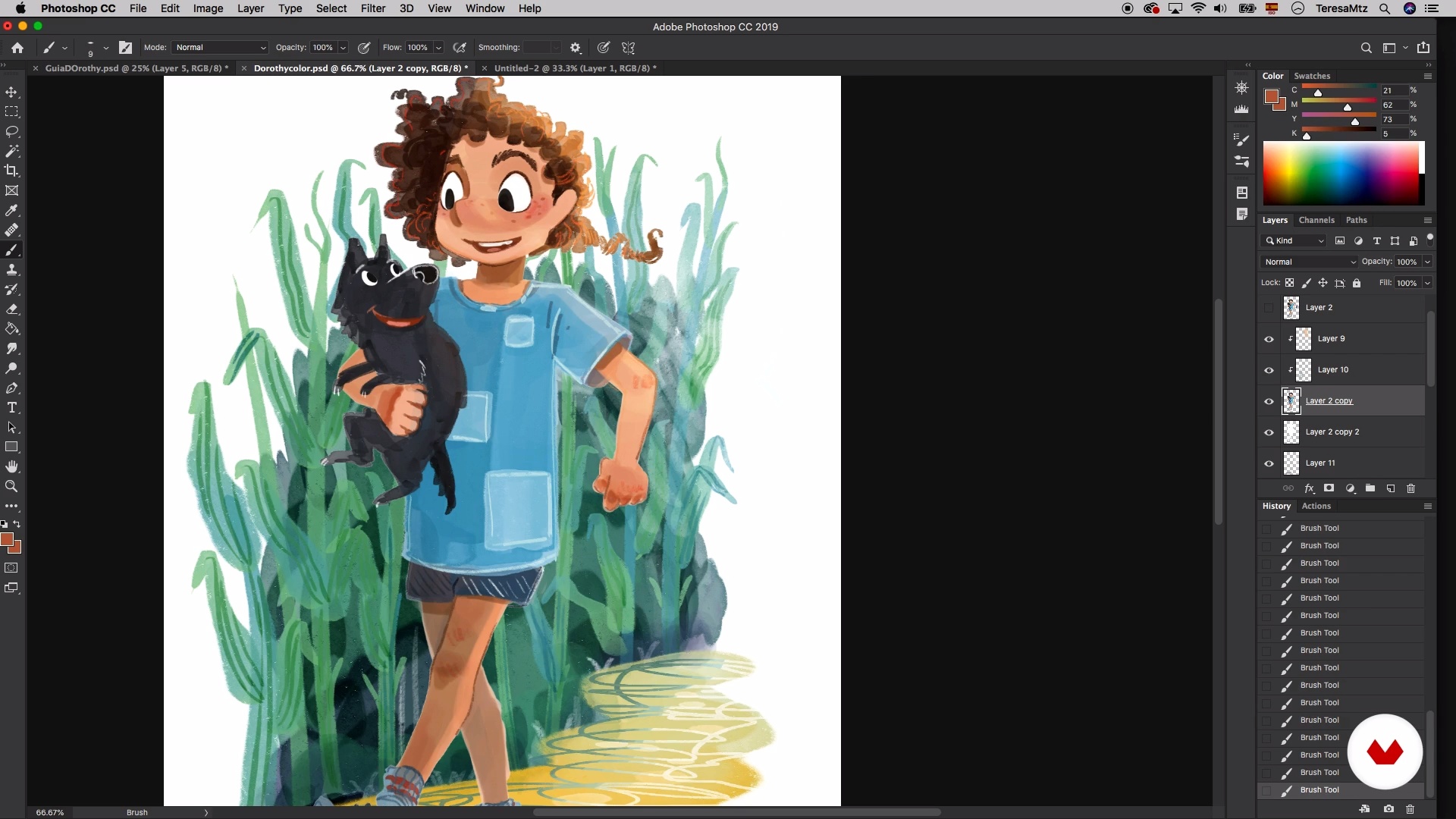This screenshot has width=1456, height=819.
Task: Open layer Fill dropdown arrow
Action: (x=1427, y=283)
